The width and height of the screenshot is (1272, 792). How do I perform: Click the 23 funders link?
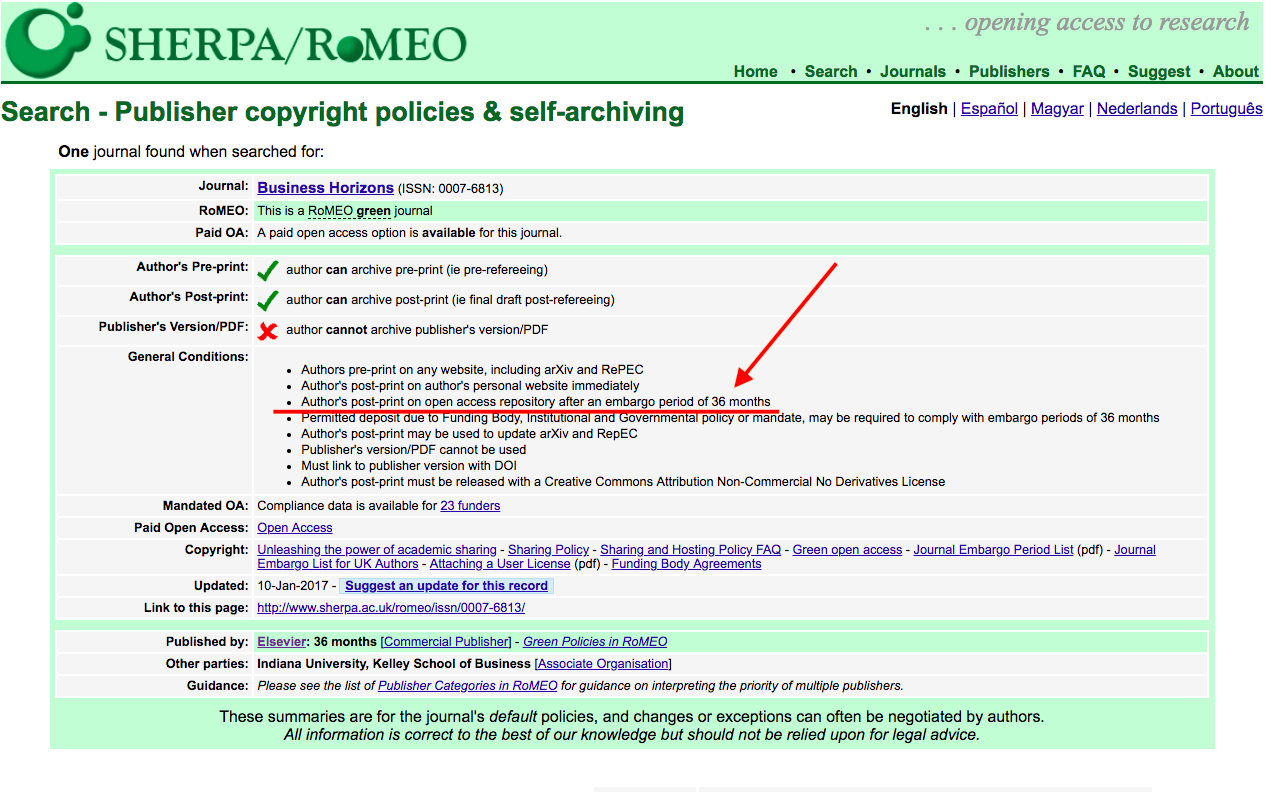470,506
